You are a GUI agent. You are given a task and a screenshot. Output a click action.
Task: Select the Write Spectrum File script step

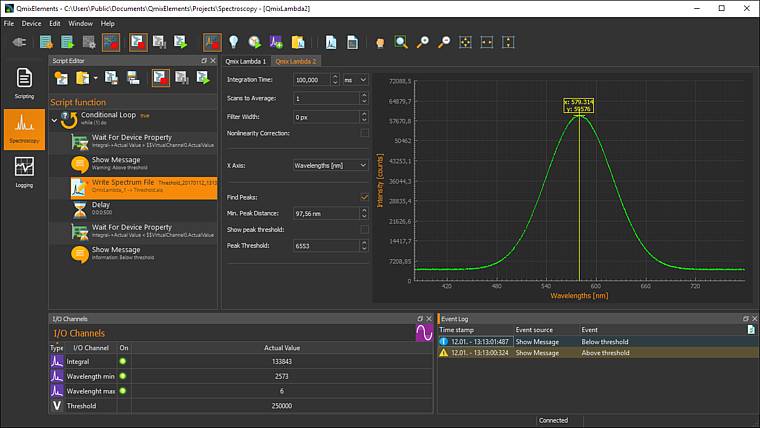pyautogui.click(x=144, y=188)
